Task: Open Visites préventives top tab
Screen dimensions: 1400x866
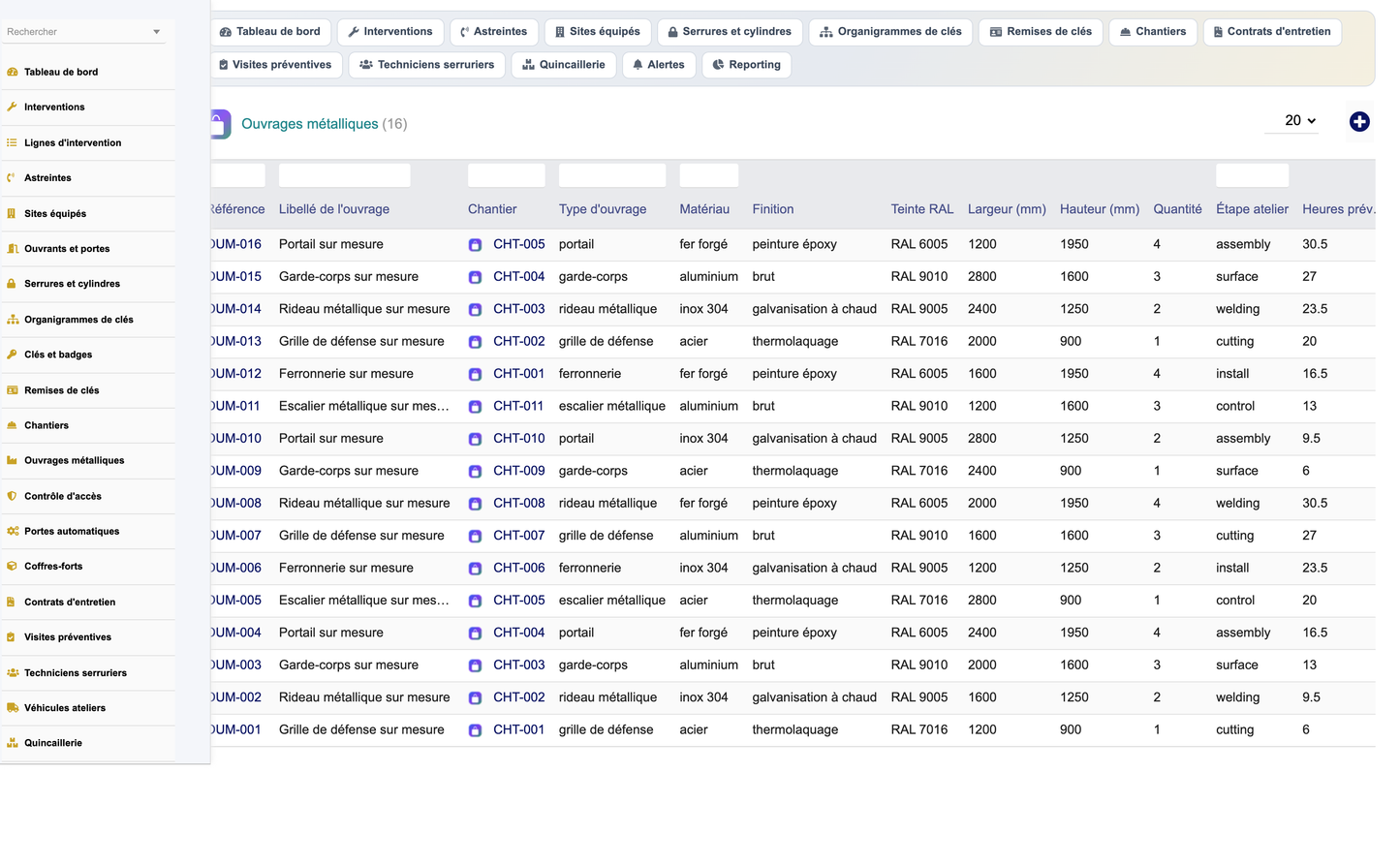Action: pos(276,65)
